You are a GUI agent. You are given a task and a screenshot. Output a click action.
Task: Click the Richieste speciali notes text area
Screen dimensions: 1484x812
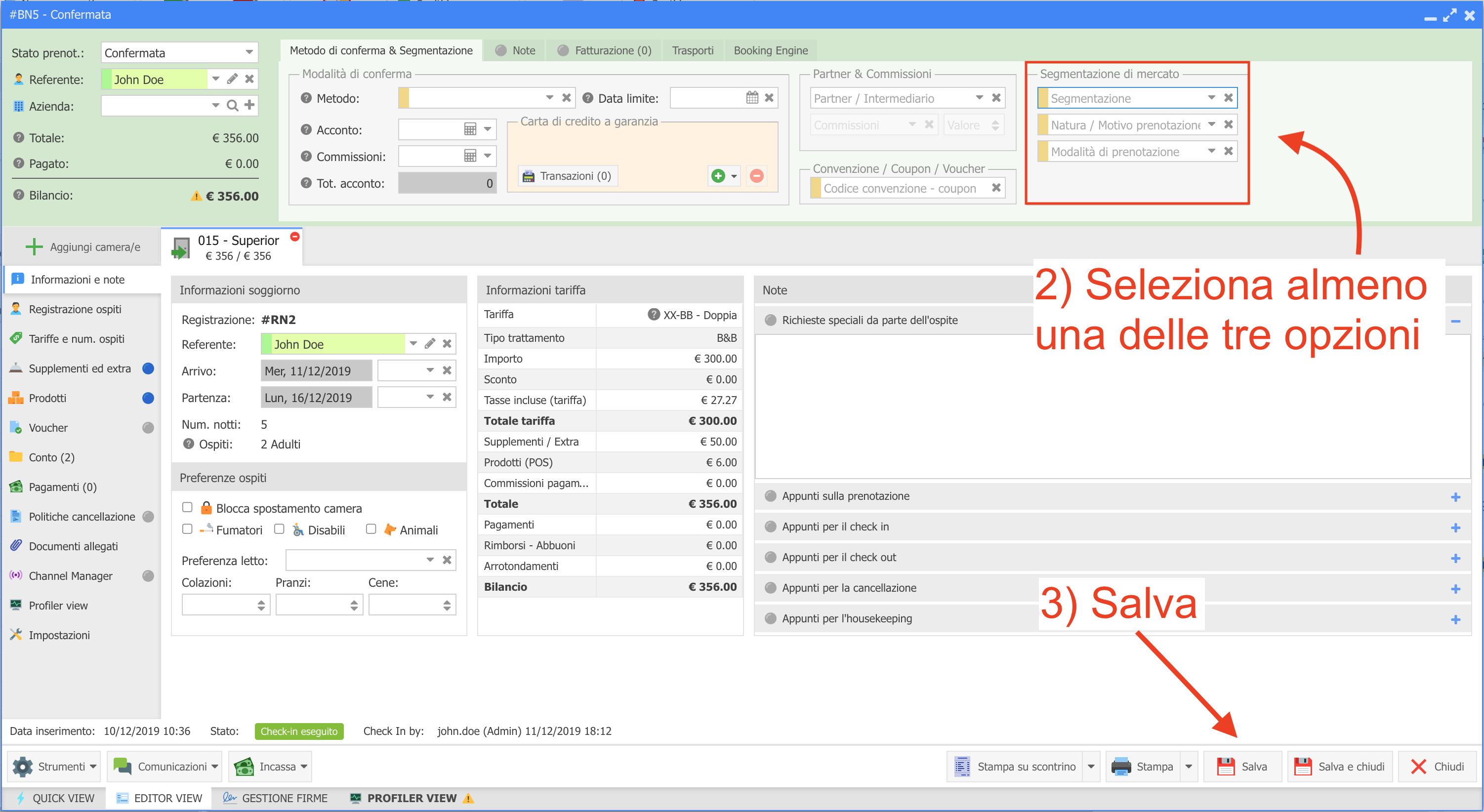click(x=1112, y=406)
